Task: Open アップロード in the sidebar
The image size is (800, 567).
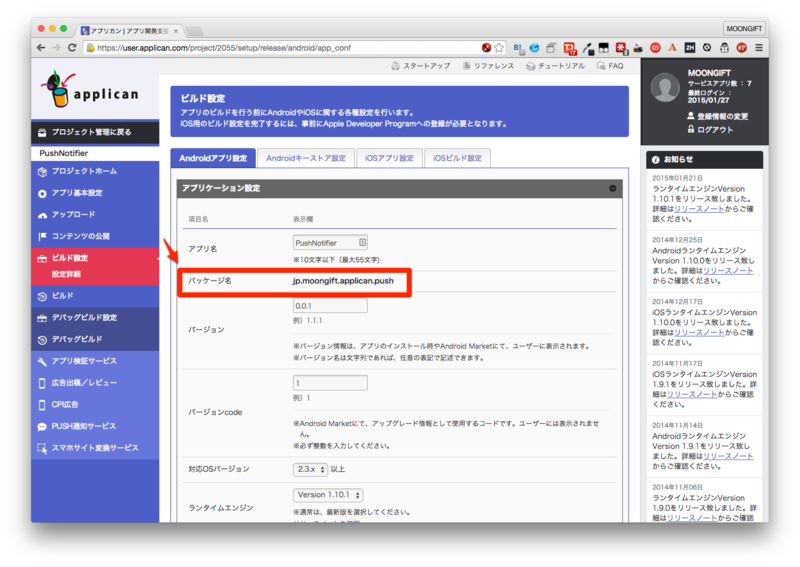Action: 95,215
